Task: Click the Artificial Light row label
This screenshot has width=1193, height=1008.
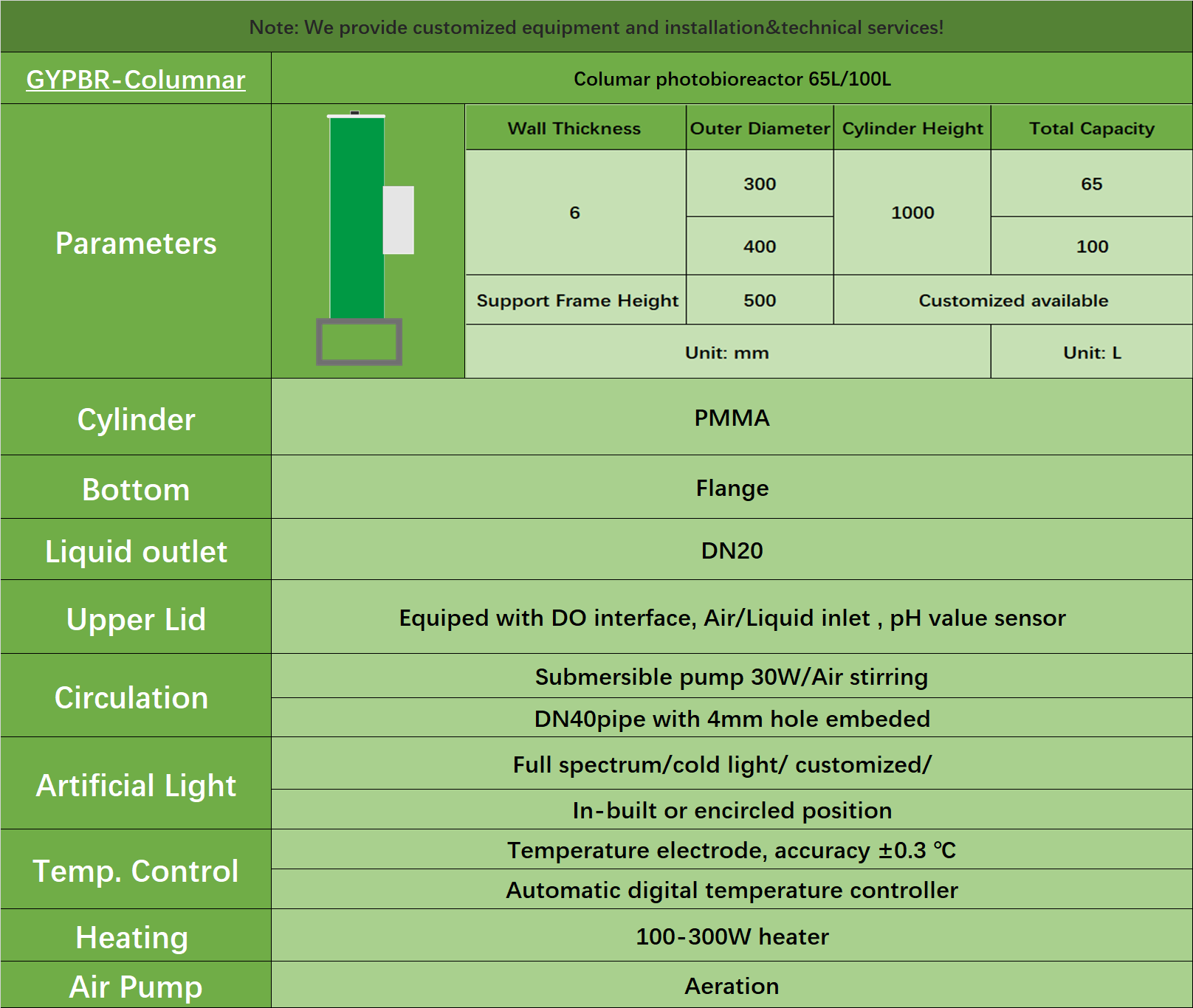Action: [136, 785]
